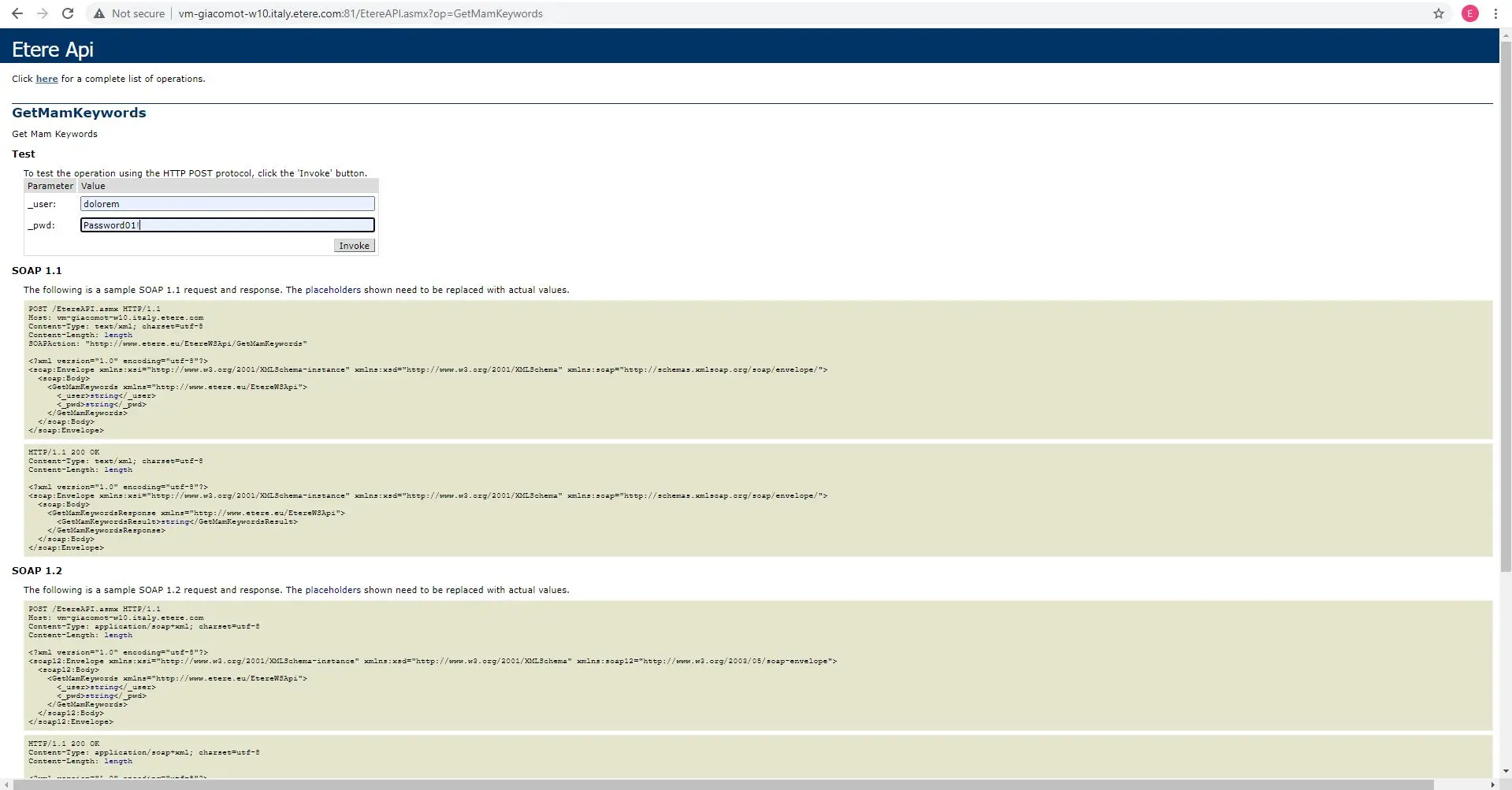Reload the Etere API page
Screen dimensions: 1512x790
(x=68, y=13)
